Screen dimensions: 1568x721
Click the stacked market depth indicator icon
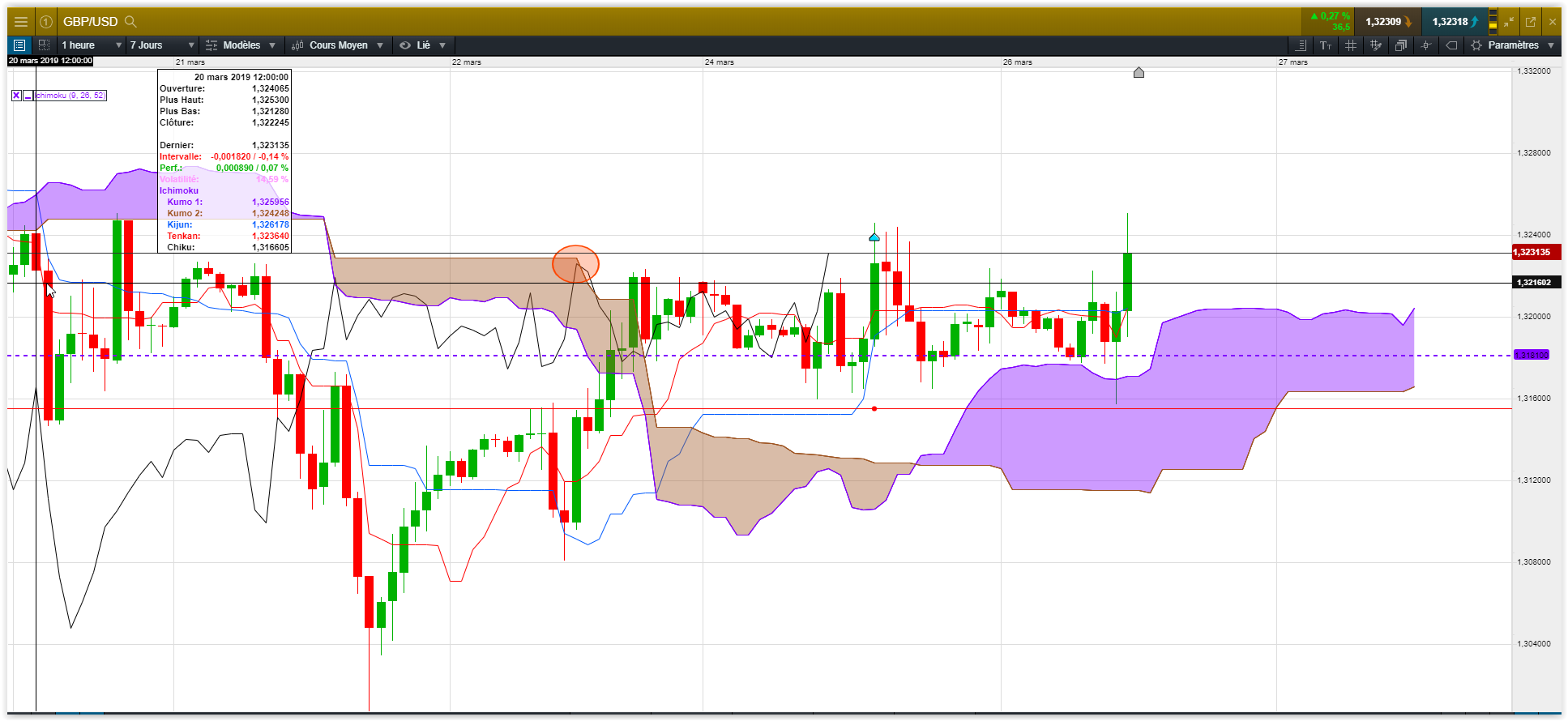pos(1493,20)
